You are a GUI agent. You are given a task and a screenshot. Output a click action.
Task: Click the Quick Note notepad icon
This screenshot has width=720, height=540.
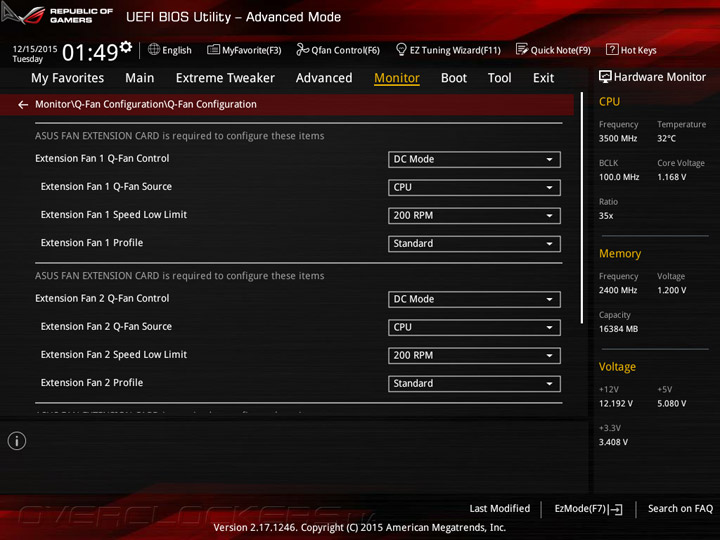[522, 50]
